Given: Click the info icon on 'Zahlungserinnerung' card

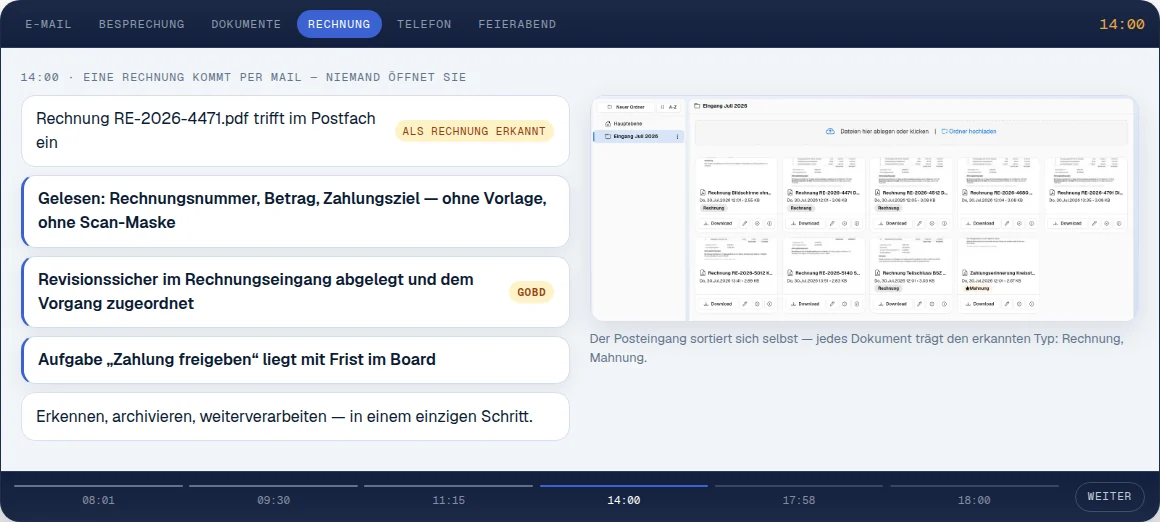Looking at the screenshot, I should click(1031, 304).
